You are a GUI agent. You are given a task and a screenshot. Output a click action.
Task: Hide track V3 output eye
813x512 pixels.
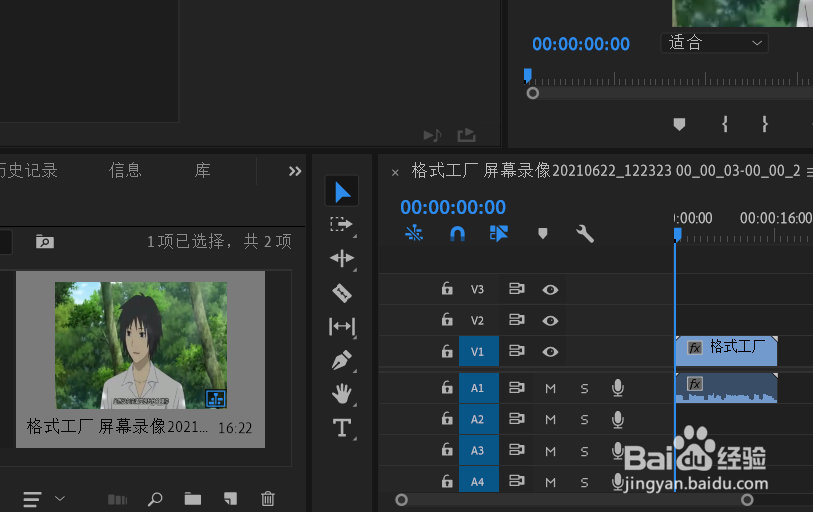(x=550, y=289)
